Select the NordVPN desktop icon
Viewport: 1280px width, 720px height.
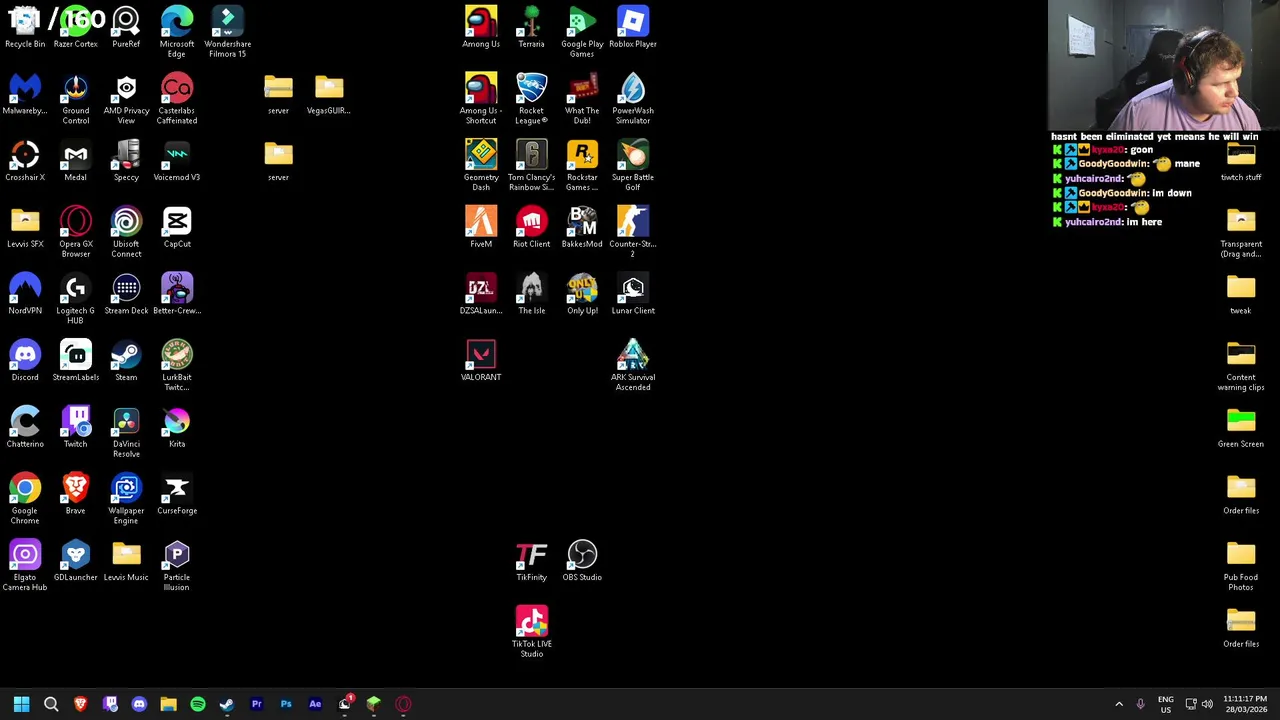(25, 295)
